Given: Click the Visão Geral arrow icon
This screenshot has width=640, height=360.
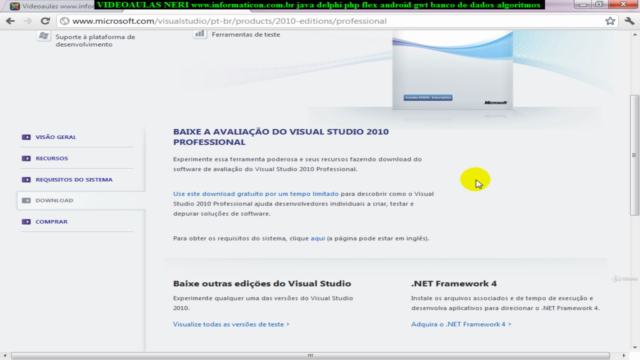Looking at the screenshot, I should [26, 137].
